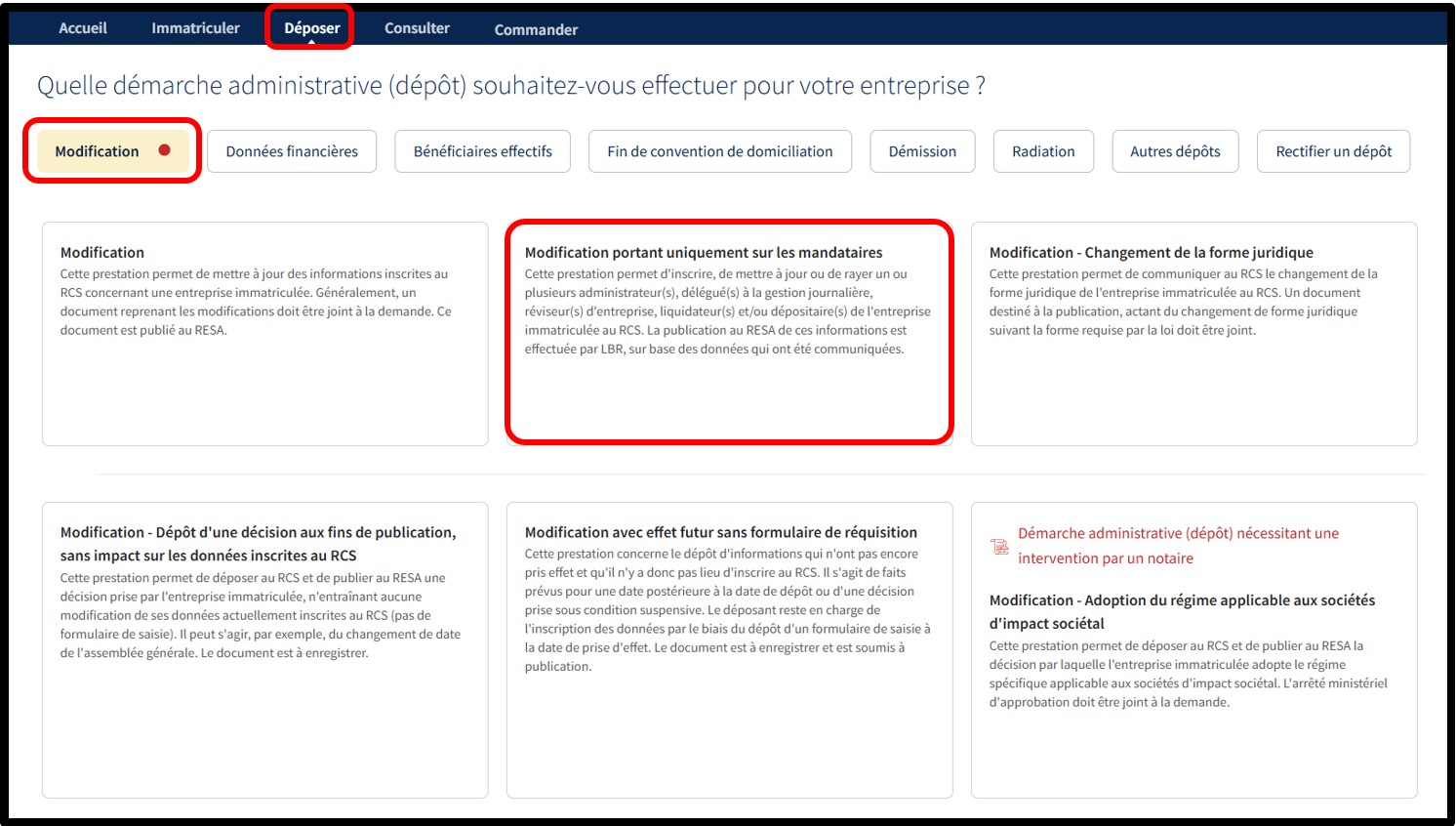The height and width of the screenshot is (826, 1456).
Task: Choose the Données financières category
Action: click(x=292, y=151)
